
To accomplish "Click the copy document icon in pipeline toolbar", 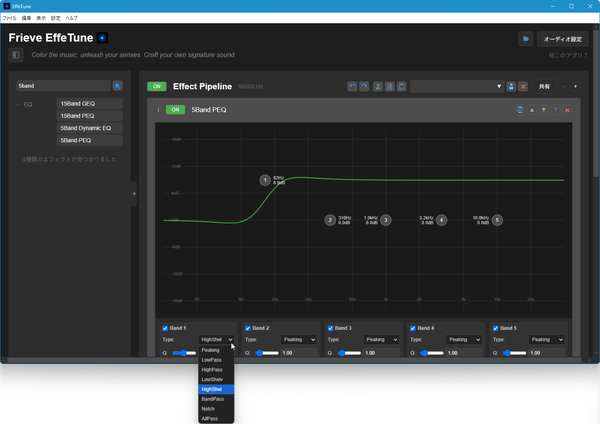I will coord(390,86).
